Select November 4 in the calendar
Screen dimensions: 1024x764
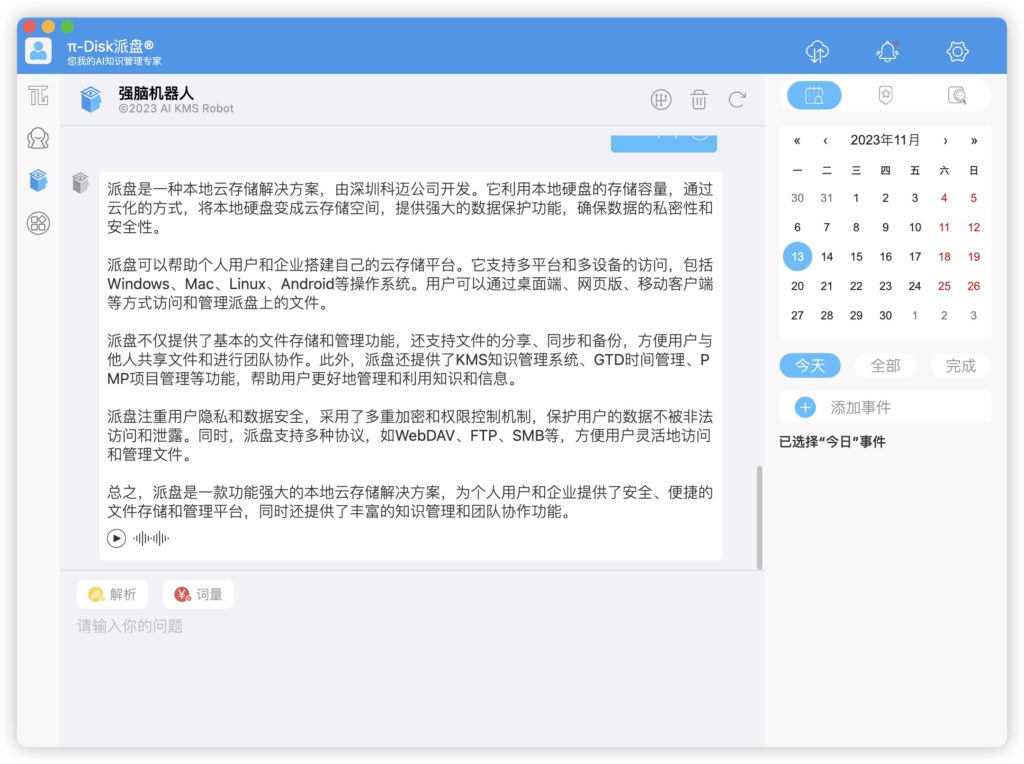pos(944,198)
